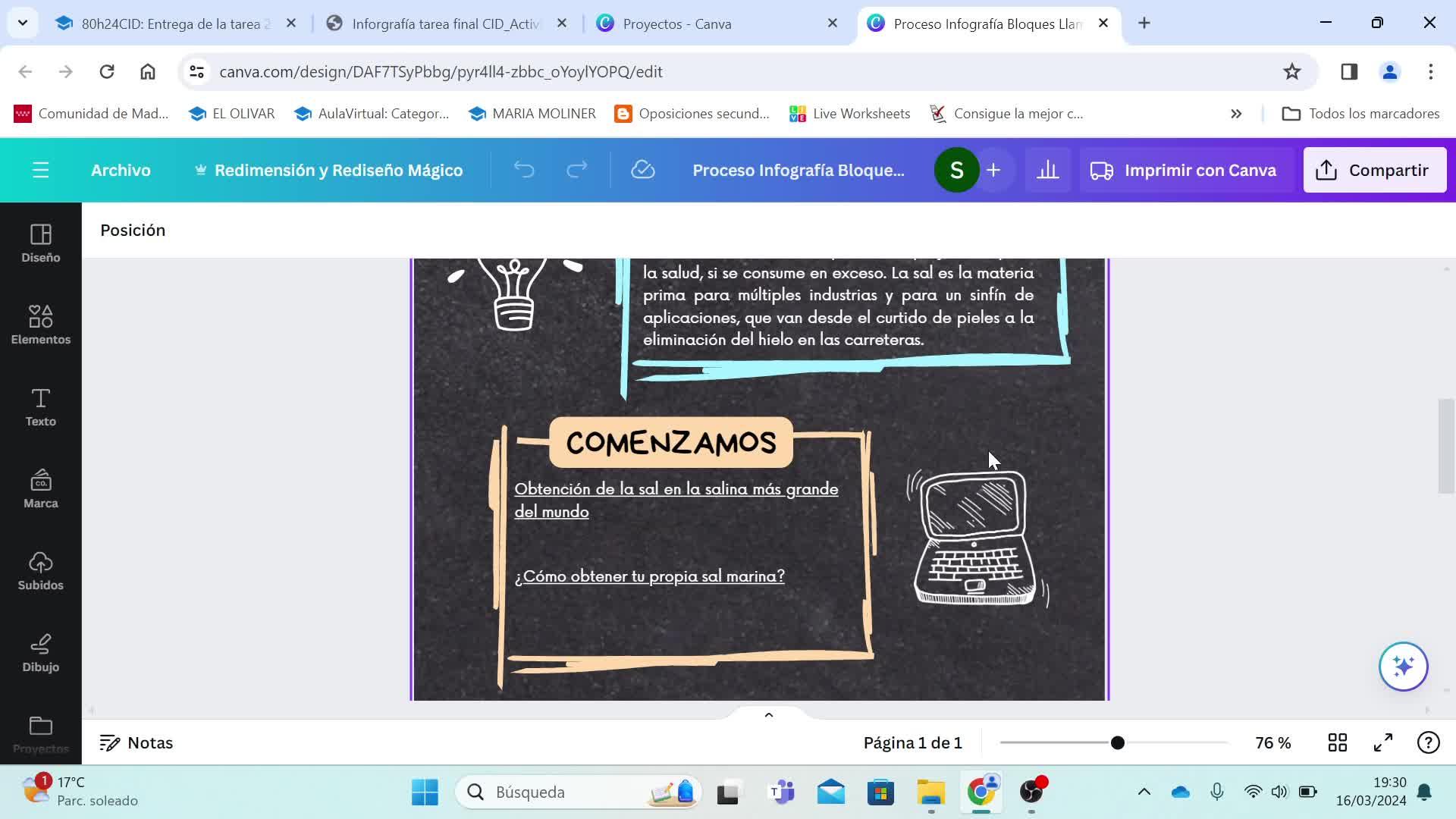Open the analytics bar chart icon
1456x819 pixels.
(1047, 170)
